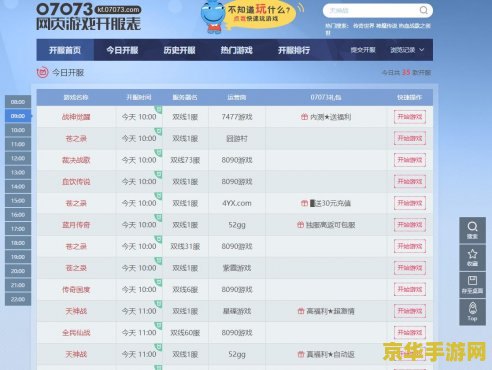The width and height of the screenshot is (492, 370).
Task: Click green reminder tag on 7477游戏 row time
Action: coord(159,109)
